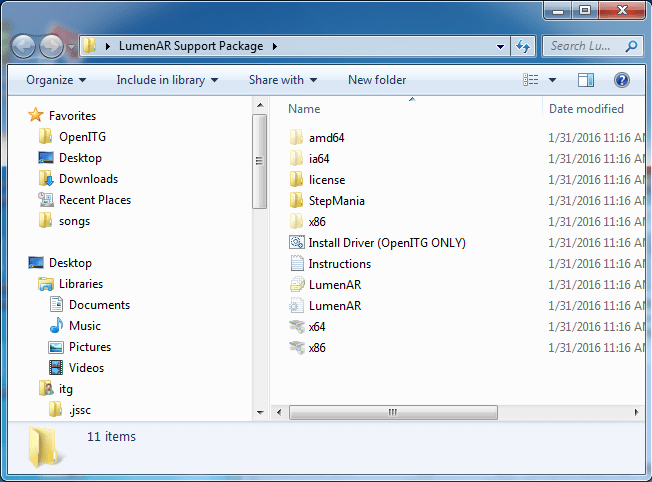Select the StepMania folder icon
Image resolution: width=652 pixels, height=482 pixels.
(296, 200)
